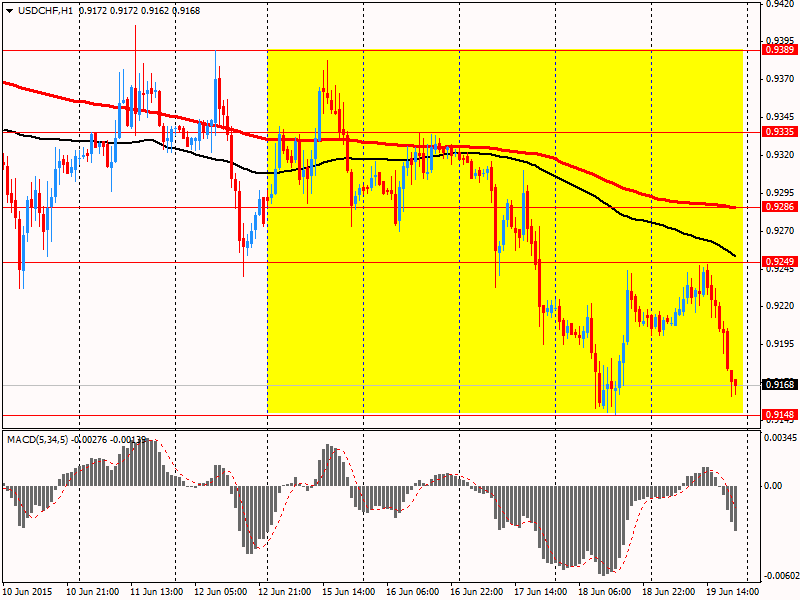Open the dropdown arrow beside USDCHF,H1
Viewport: 800px width, 600px height.
pos(8,10)
